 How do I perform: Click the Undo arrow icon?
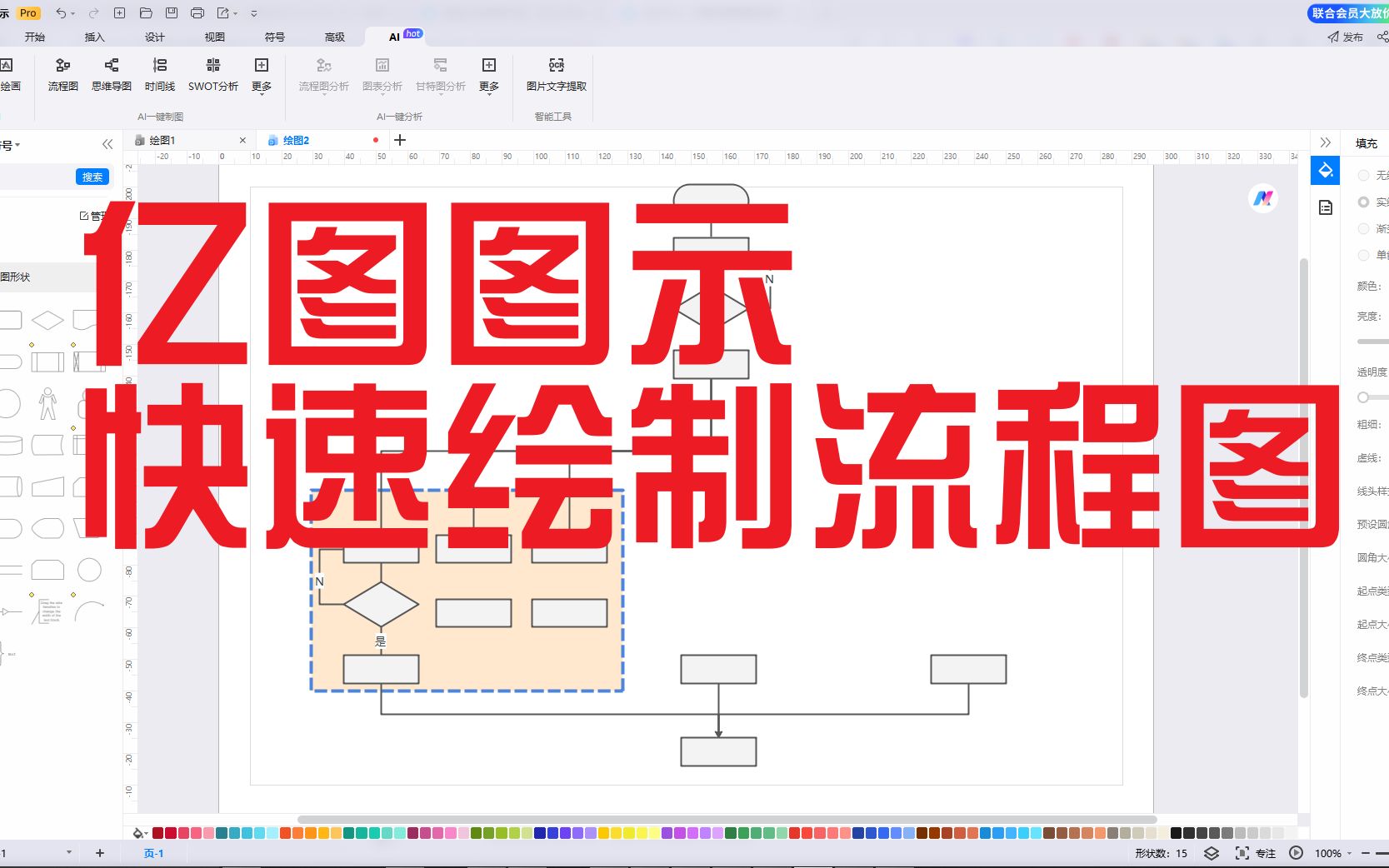click(60, 13)
